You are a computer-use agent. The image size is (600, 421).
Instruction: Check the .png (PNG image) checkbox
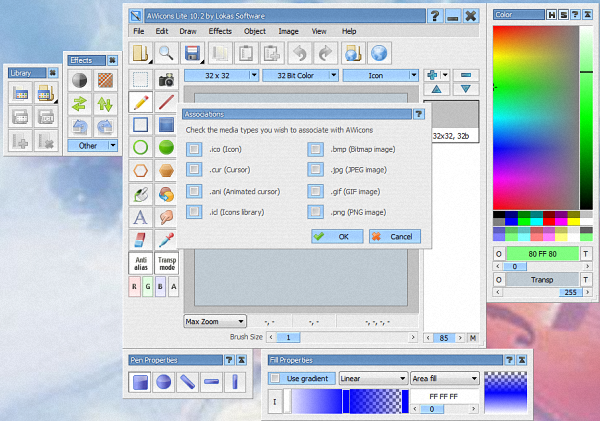[315, 212]
